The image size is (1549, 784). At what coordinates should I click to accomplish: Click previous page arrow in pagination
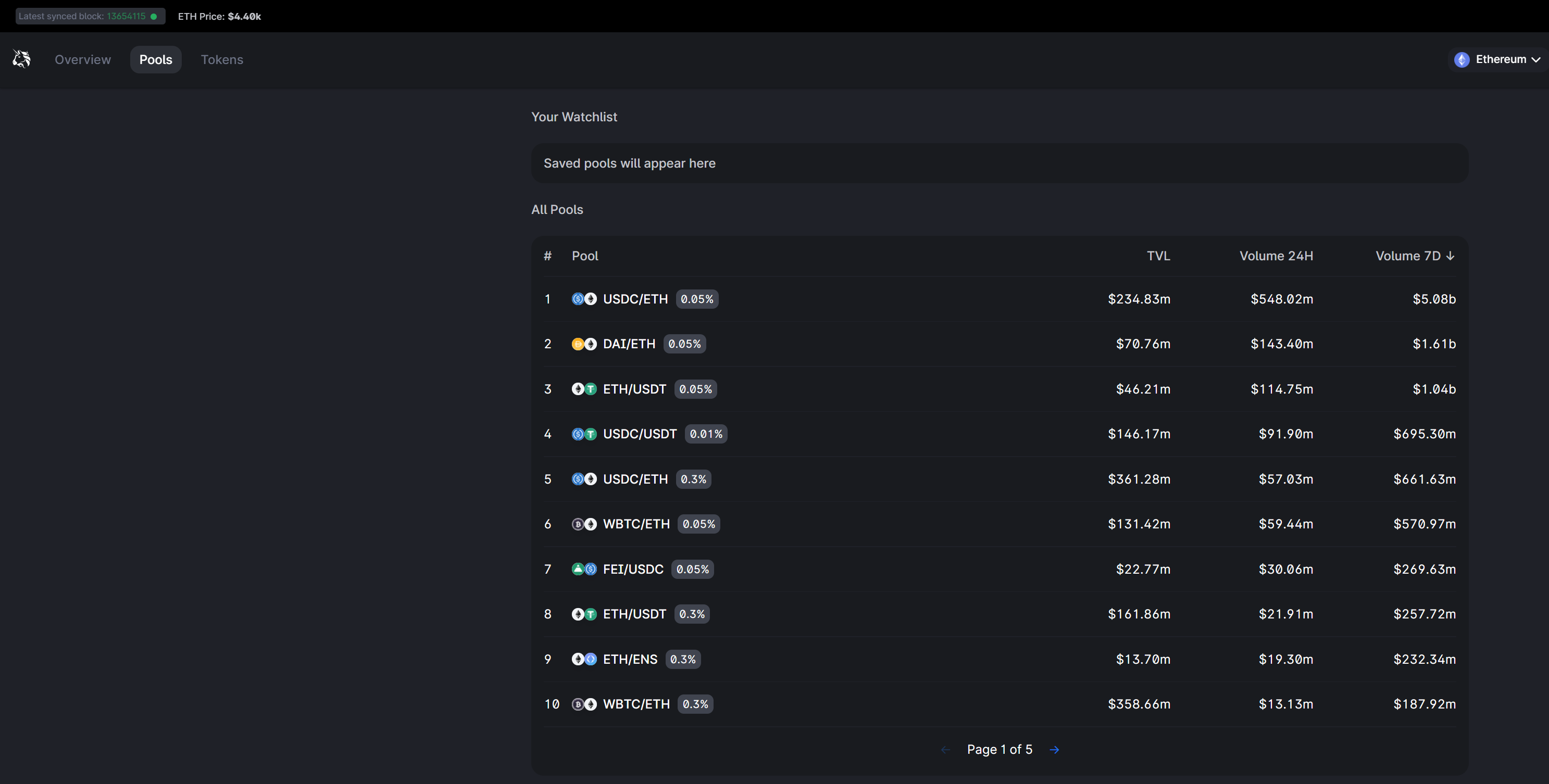tap(945, 750)
